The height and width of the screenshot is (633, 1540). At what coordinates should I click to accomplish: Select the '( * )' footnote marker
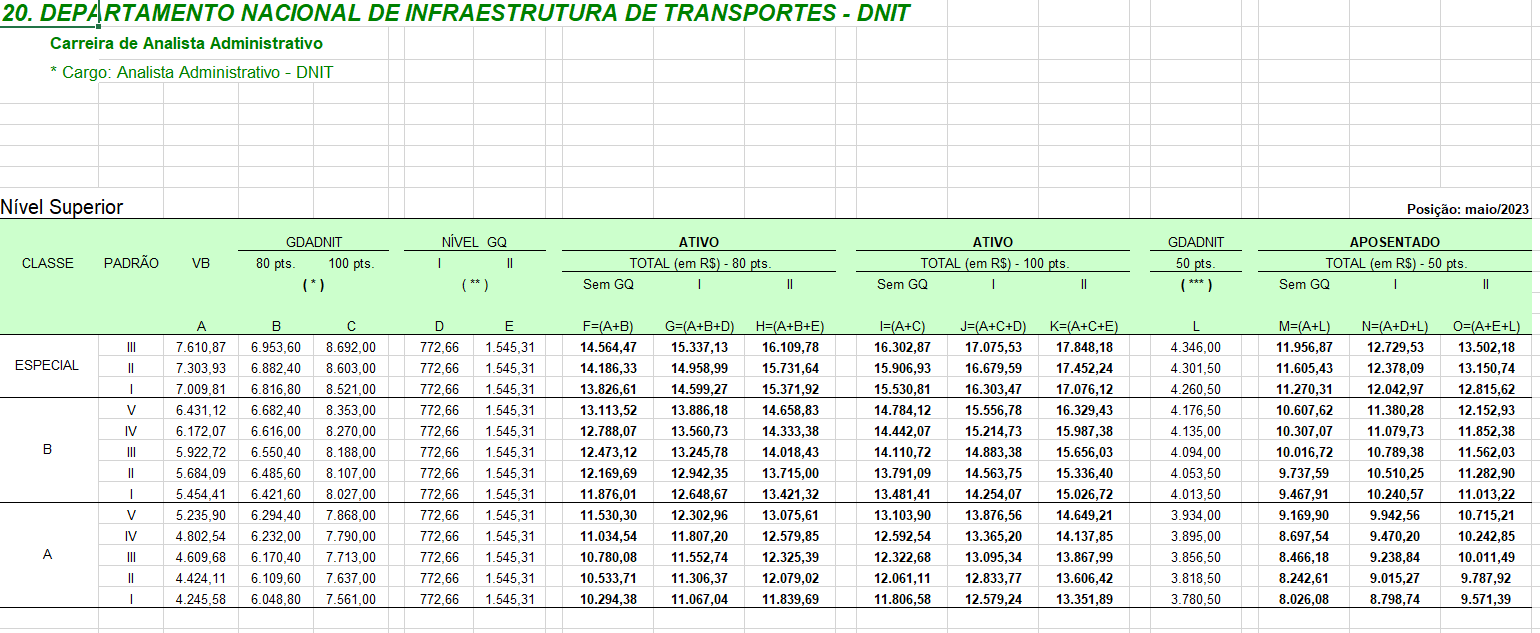pos(313,284)
